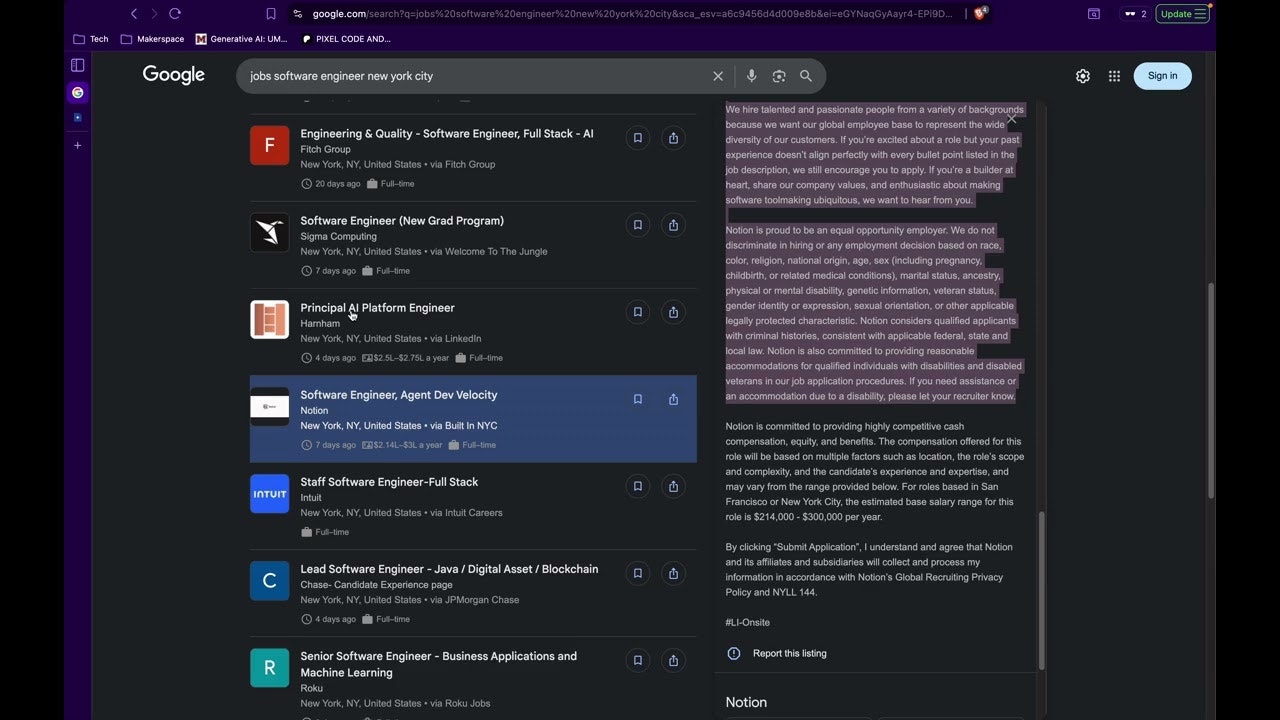The image size is (1280, 720).
Task: Open Principal AI Platform Engineer listing
Action: tap(377, 308)
